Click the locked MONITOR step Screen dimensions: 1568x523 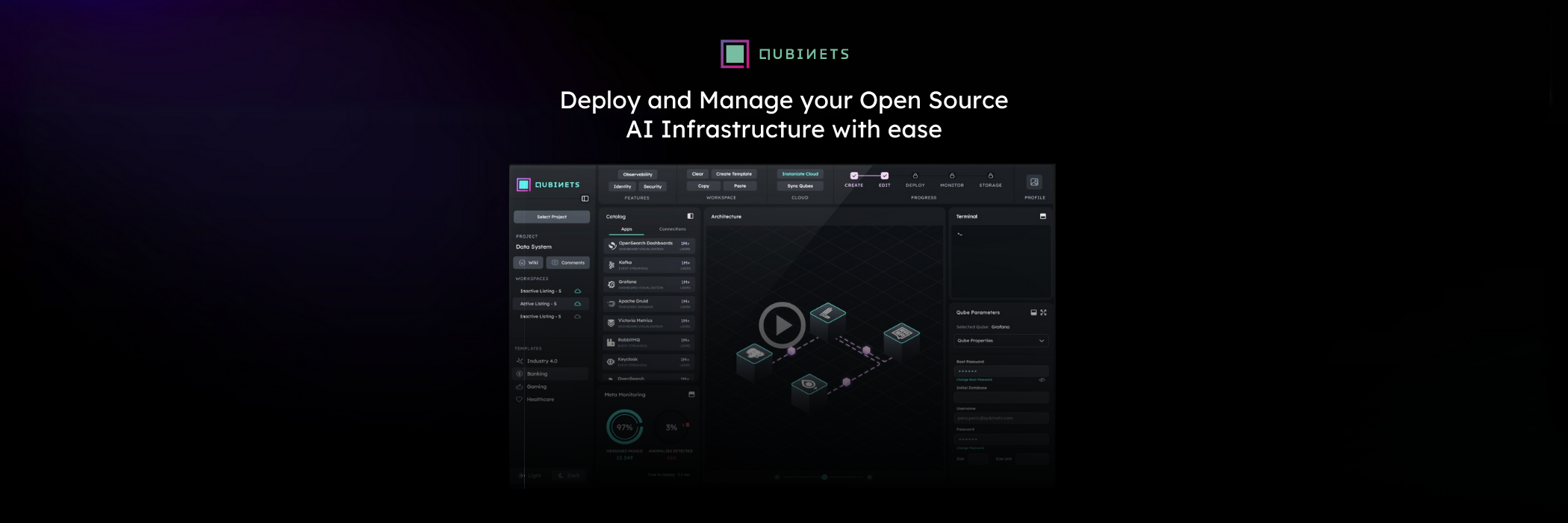point(952,179)
